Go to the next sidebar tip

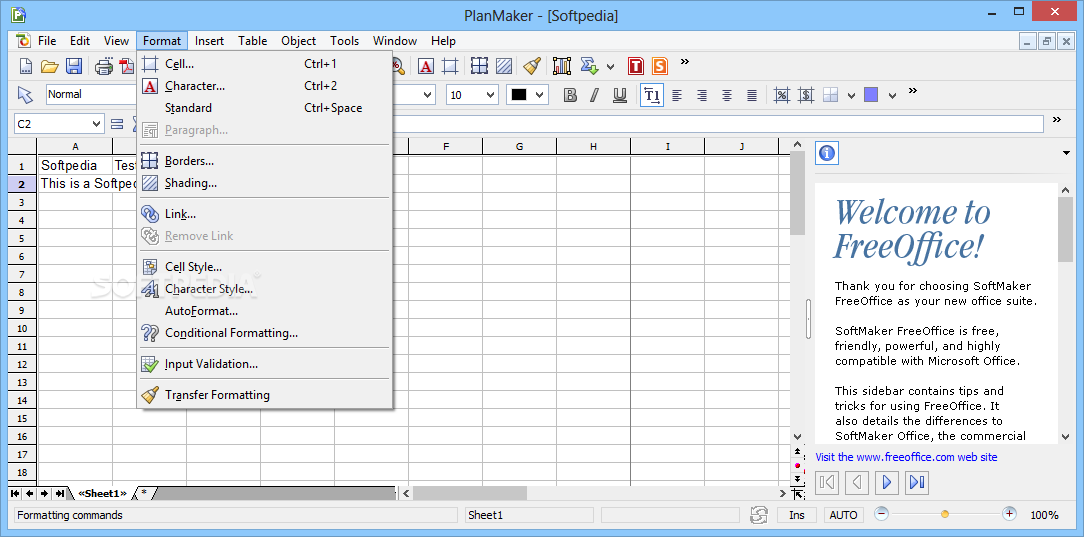tap(887, 482)
